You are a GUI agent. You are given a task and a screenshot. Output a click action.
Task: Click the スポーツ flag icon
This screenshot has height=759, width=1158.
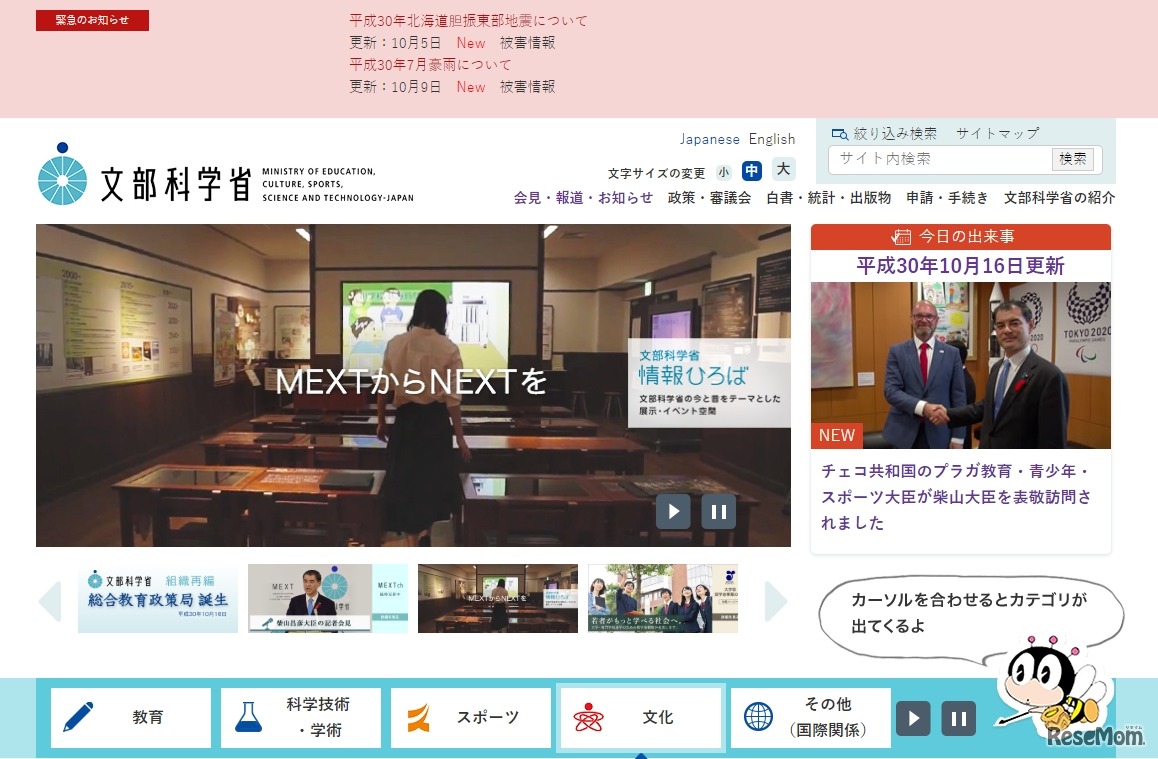click(x=419, y=717)
